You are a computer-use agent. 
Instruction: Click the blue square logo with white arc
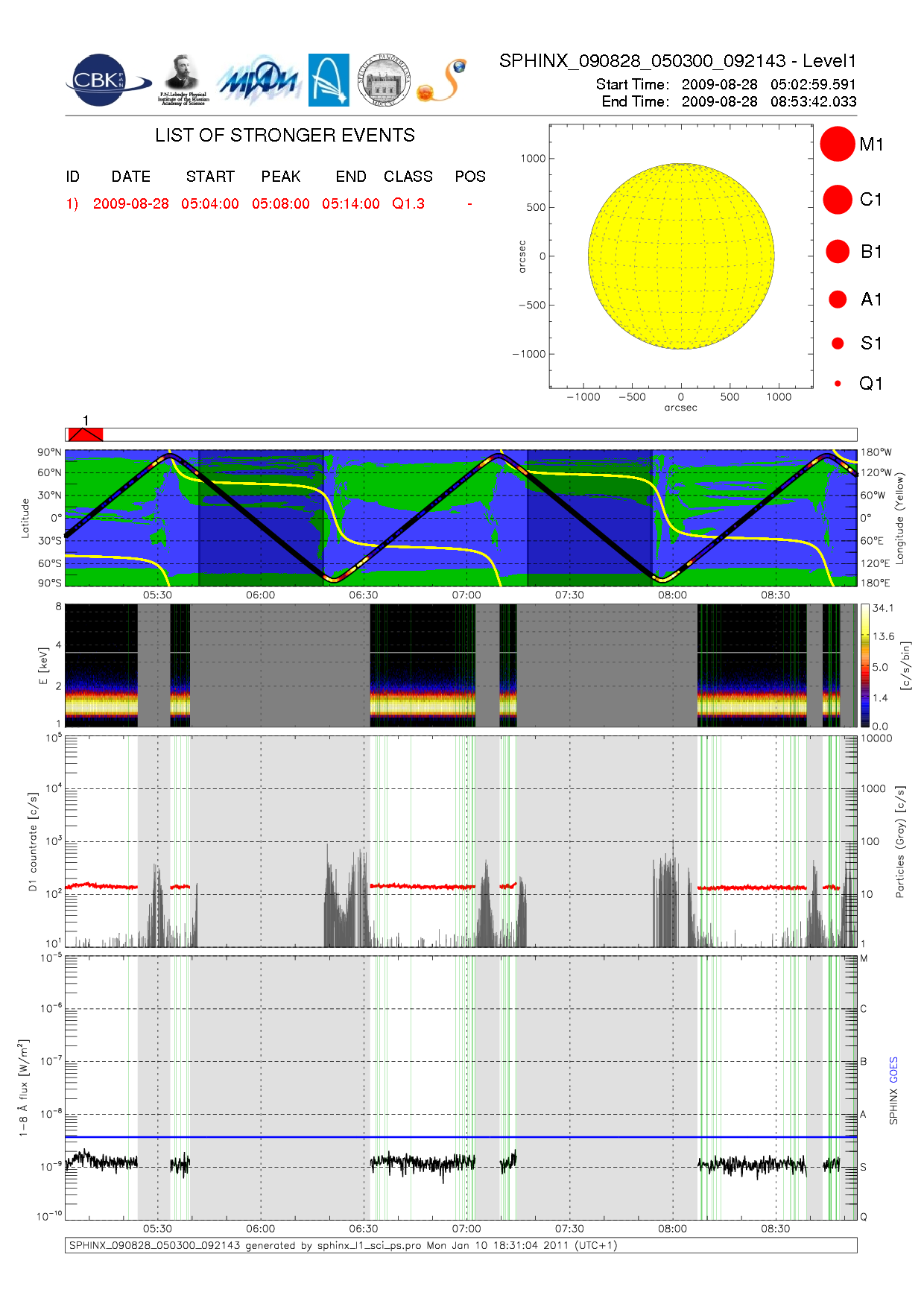[329, 80]
